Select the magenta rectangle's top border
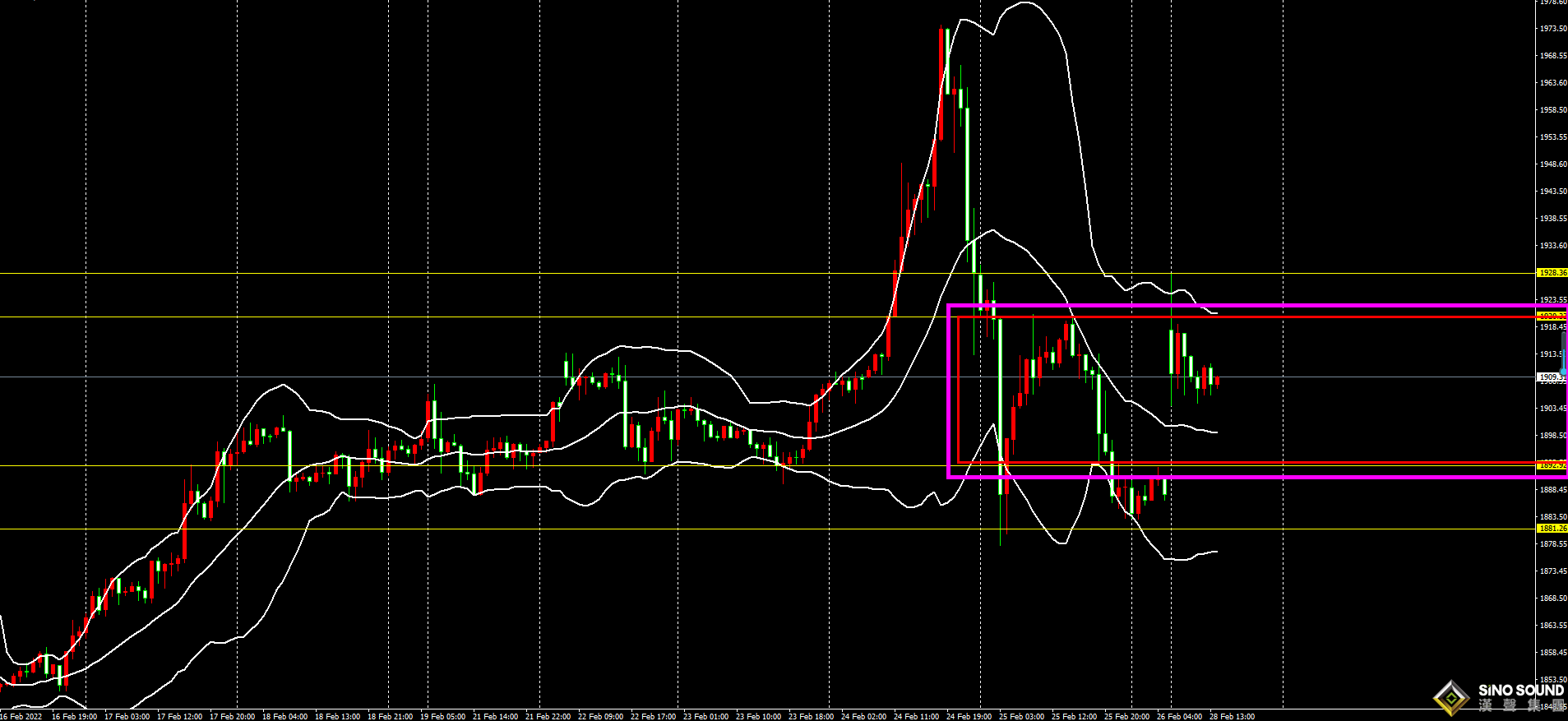 (x=1233, y=306)
